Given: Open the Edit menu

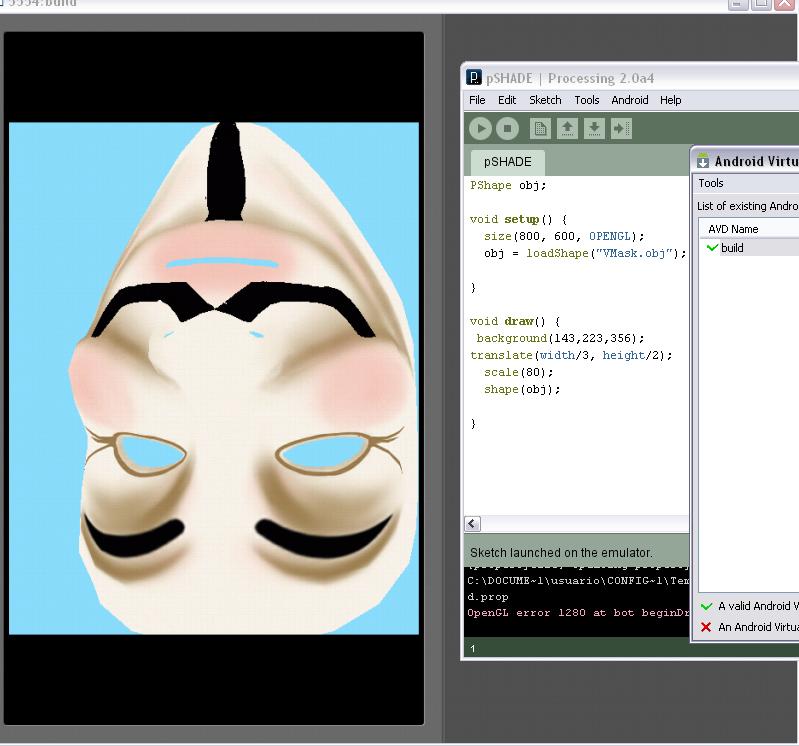Looking at the screenshot, I should [x=507, y=100].
